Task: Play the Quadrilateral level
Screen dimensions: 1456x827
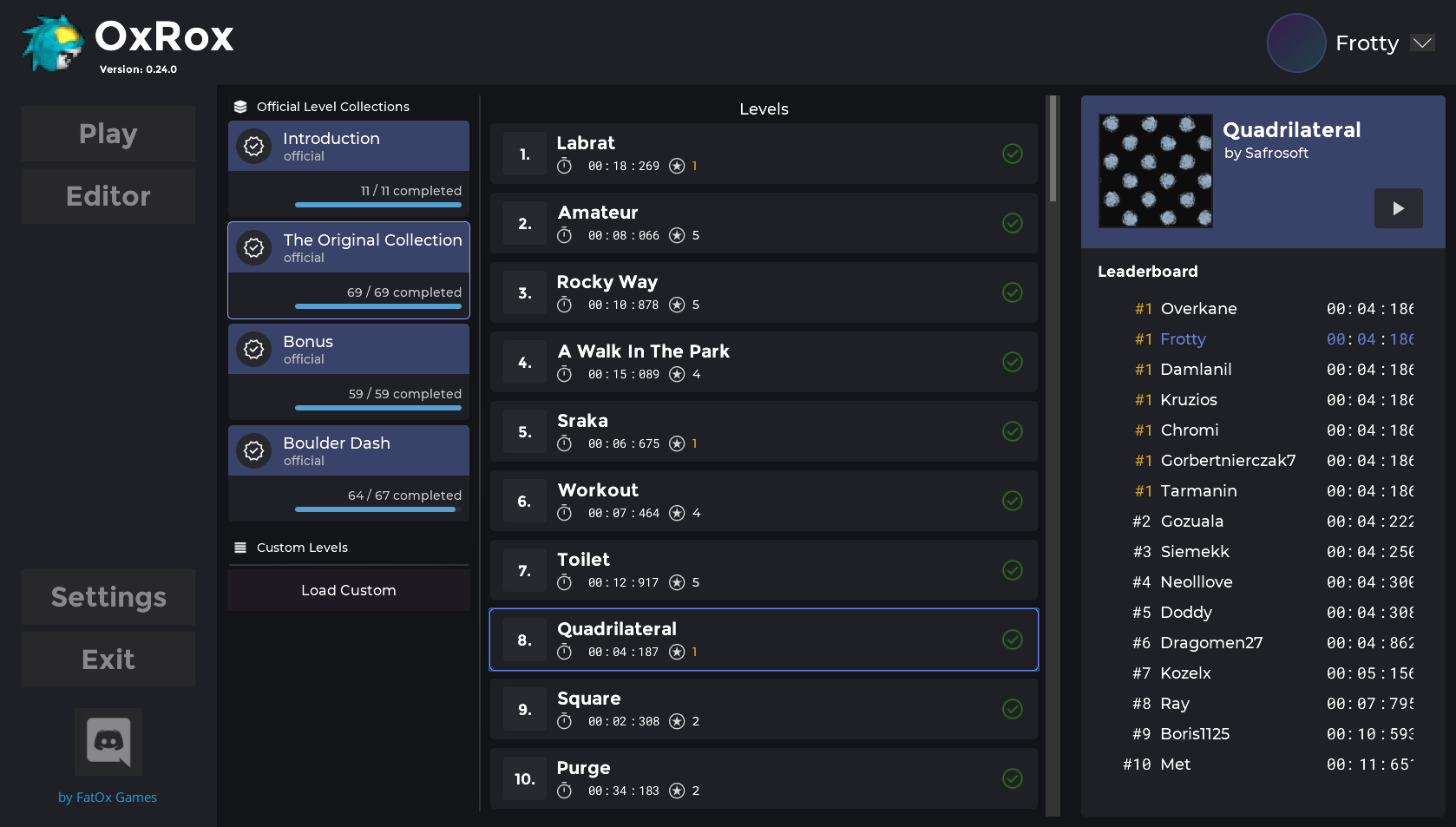Action: click(x=1398, y=208)
